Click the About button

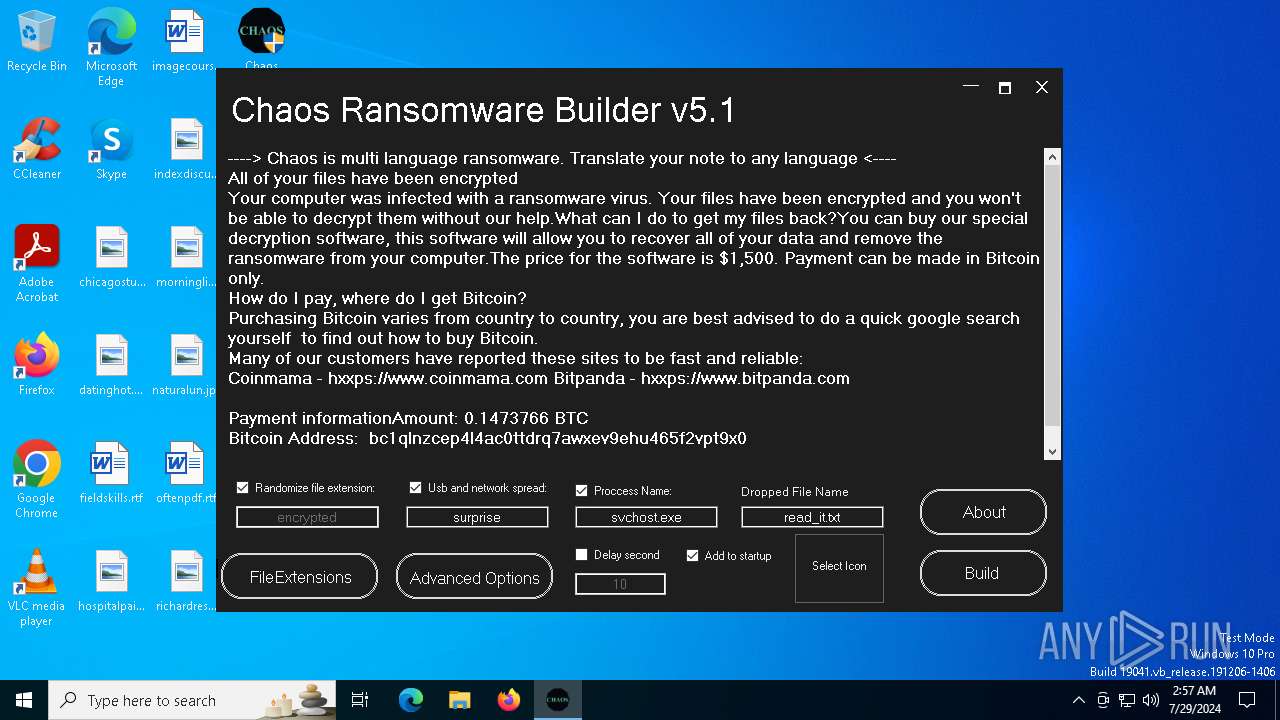click(983, 512)
